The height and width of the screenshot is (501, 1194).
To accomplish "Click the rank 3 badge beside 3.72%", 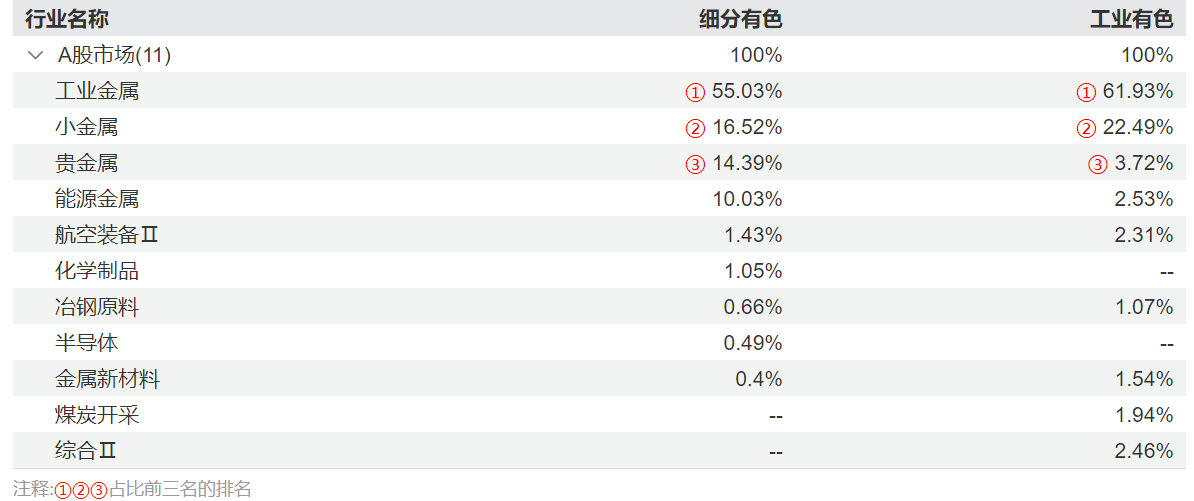I will point(1098,164).
